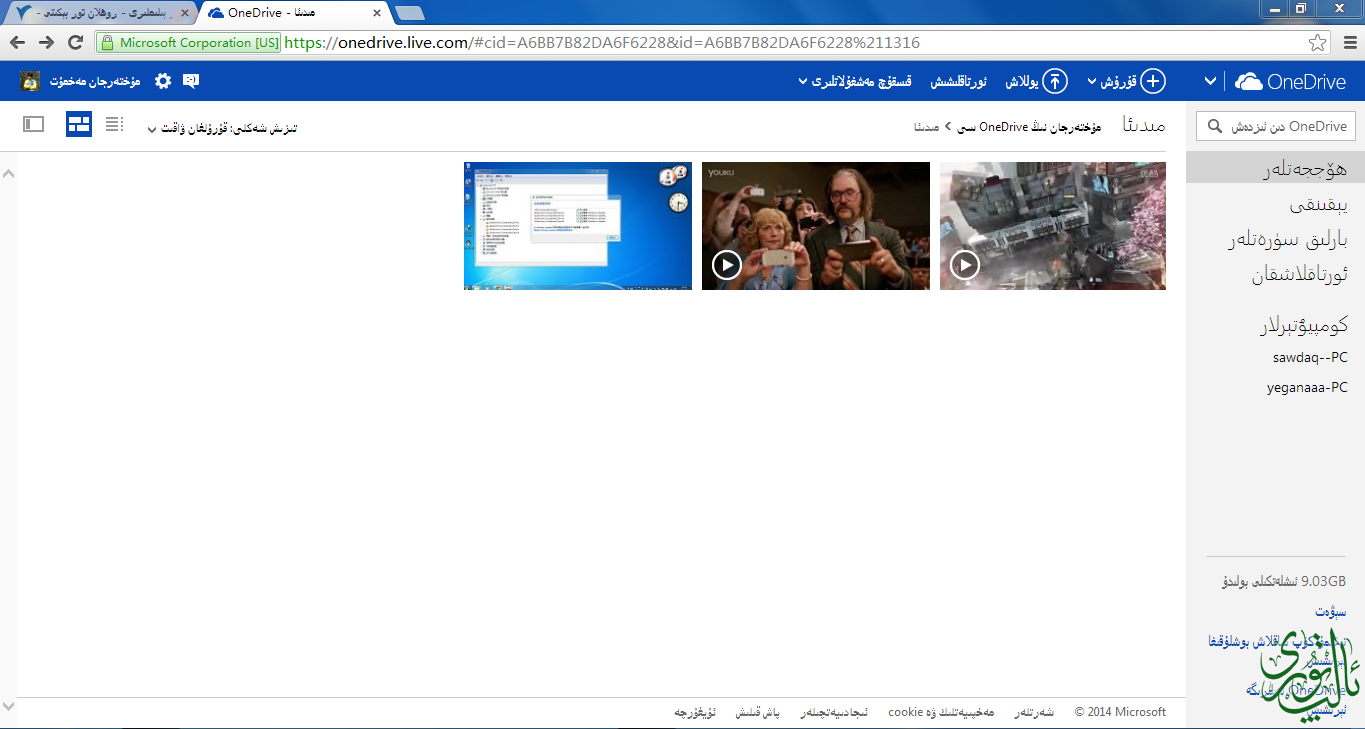Viewport: 1365px width, 729px height.
Task: Click the ئۇيغۇرچە language footer link
Action: [x=695, y=712]
